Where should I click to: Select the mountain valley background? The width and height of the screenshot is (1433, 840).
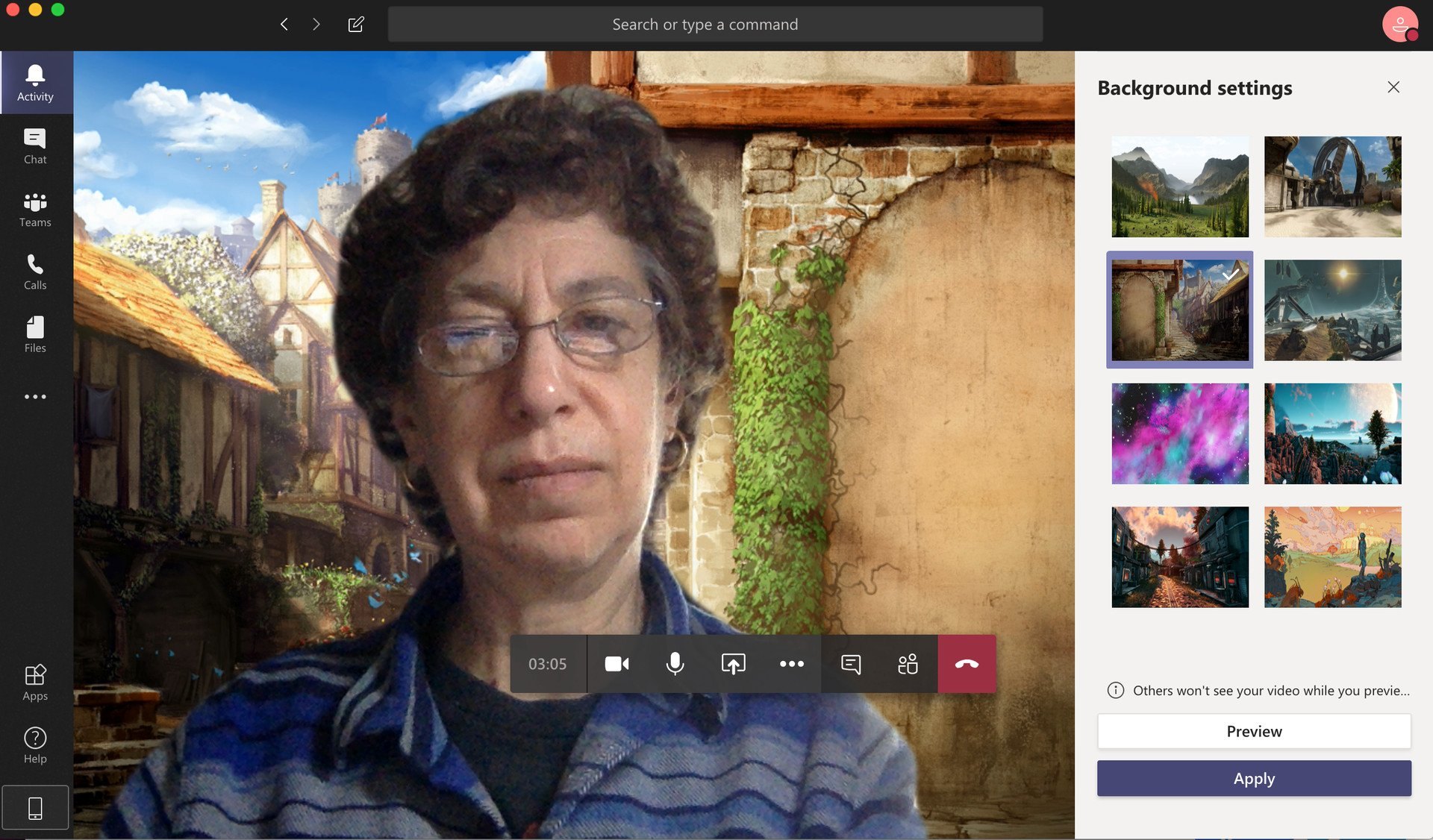(1180, 186)
